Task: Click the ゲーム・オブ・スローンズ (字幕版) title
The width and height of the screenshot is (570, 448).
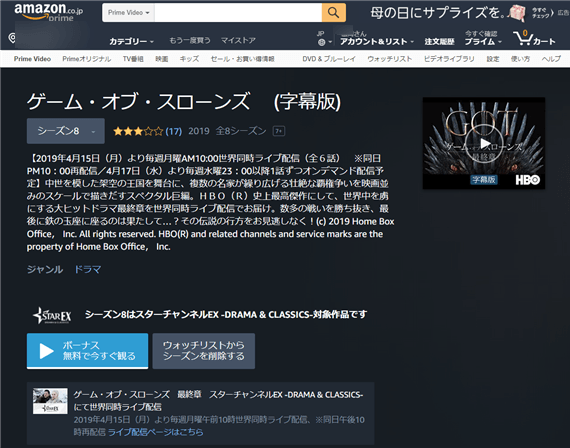Action: coord(184,101)
